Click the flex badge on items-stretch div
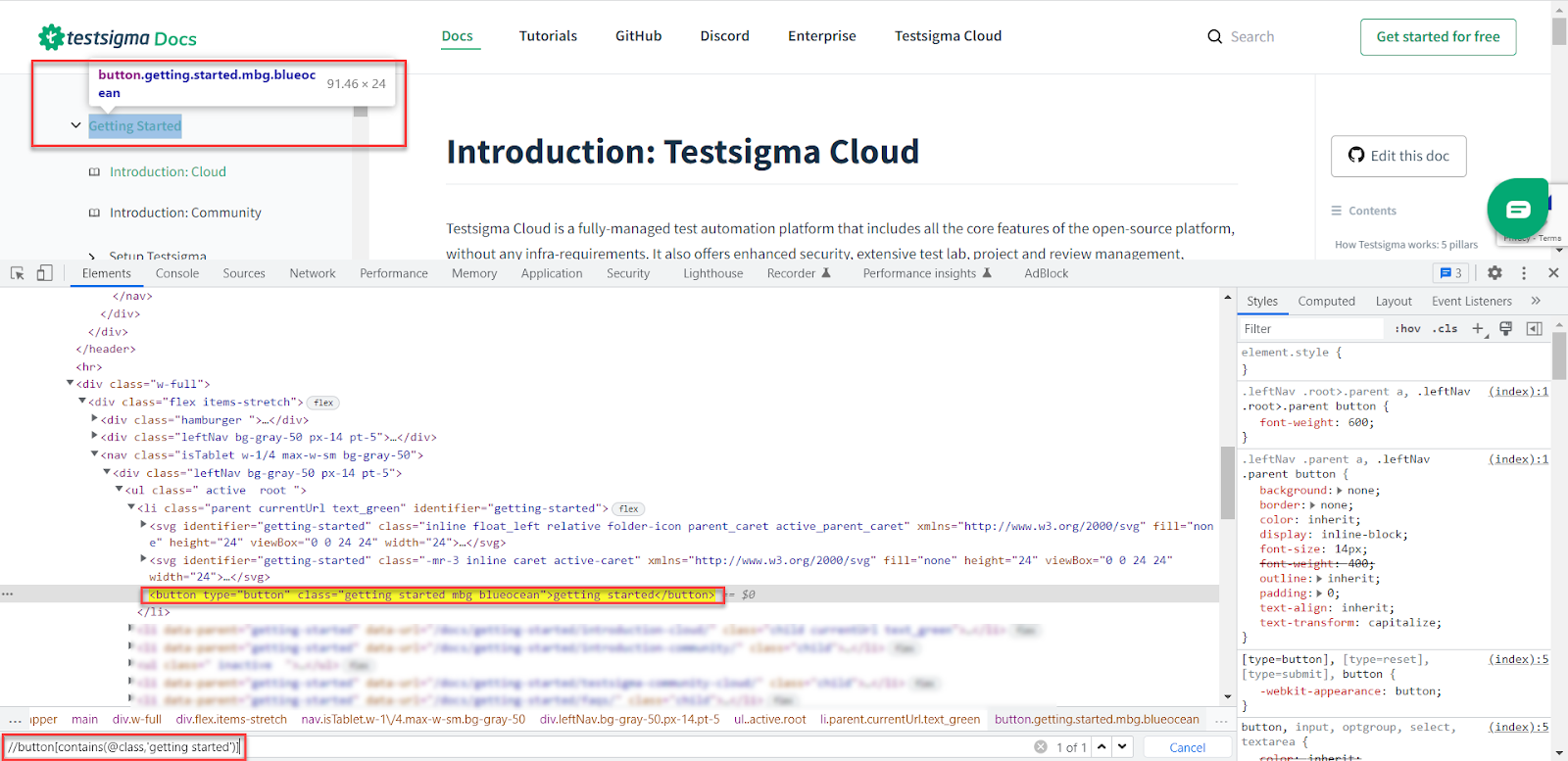 pos(323,403)
